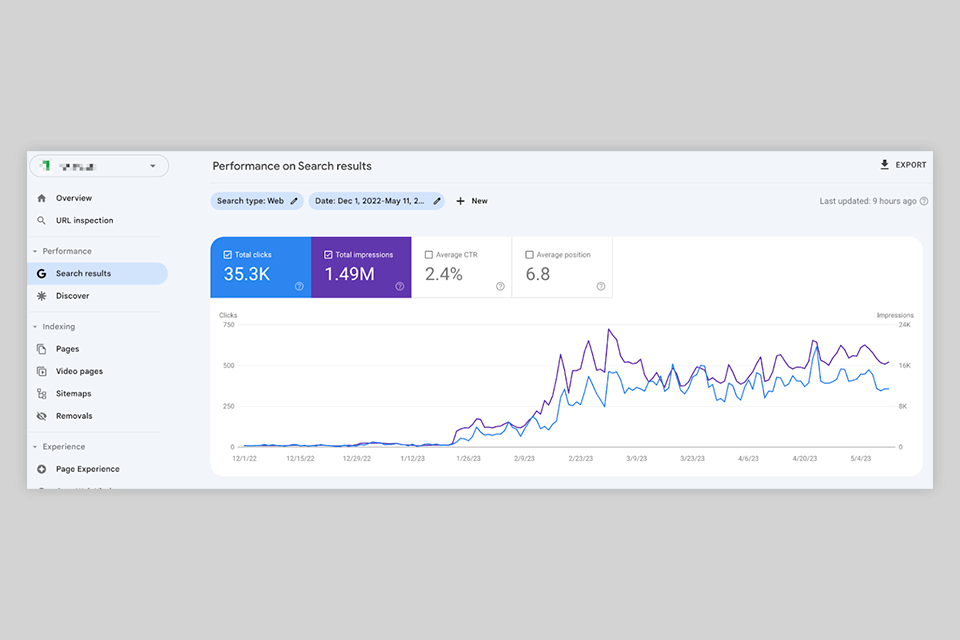This screenshot has height=640, width=960.
Task: Click the pencil icon on Search type filter
Action: tap(294, 201)
